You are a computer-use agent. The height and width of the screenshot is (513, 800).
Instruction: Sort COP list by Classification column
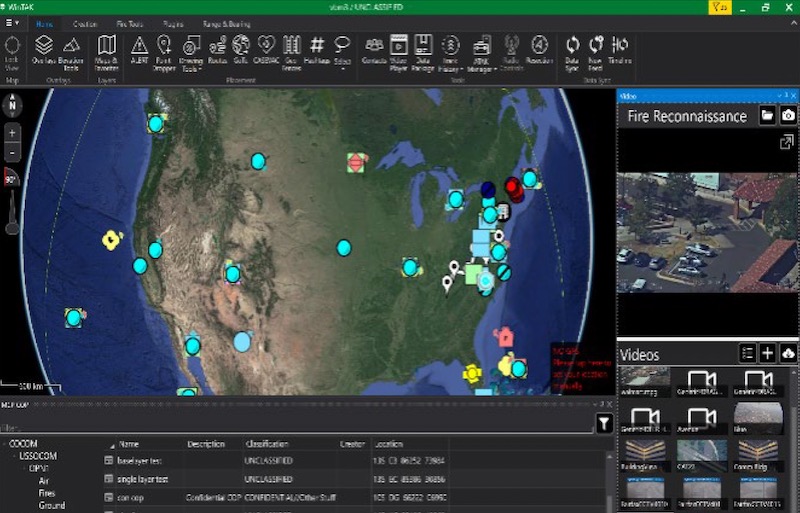(267, 444)
